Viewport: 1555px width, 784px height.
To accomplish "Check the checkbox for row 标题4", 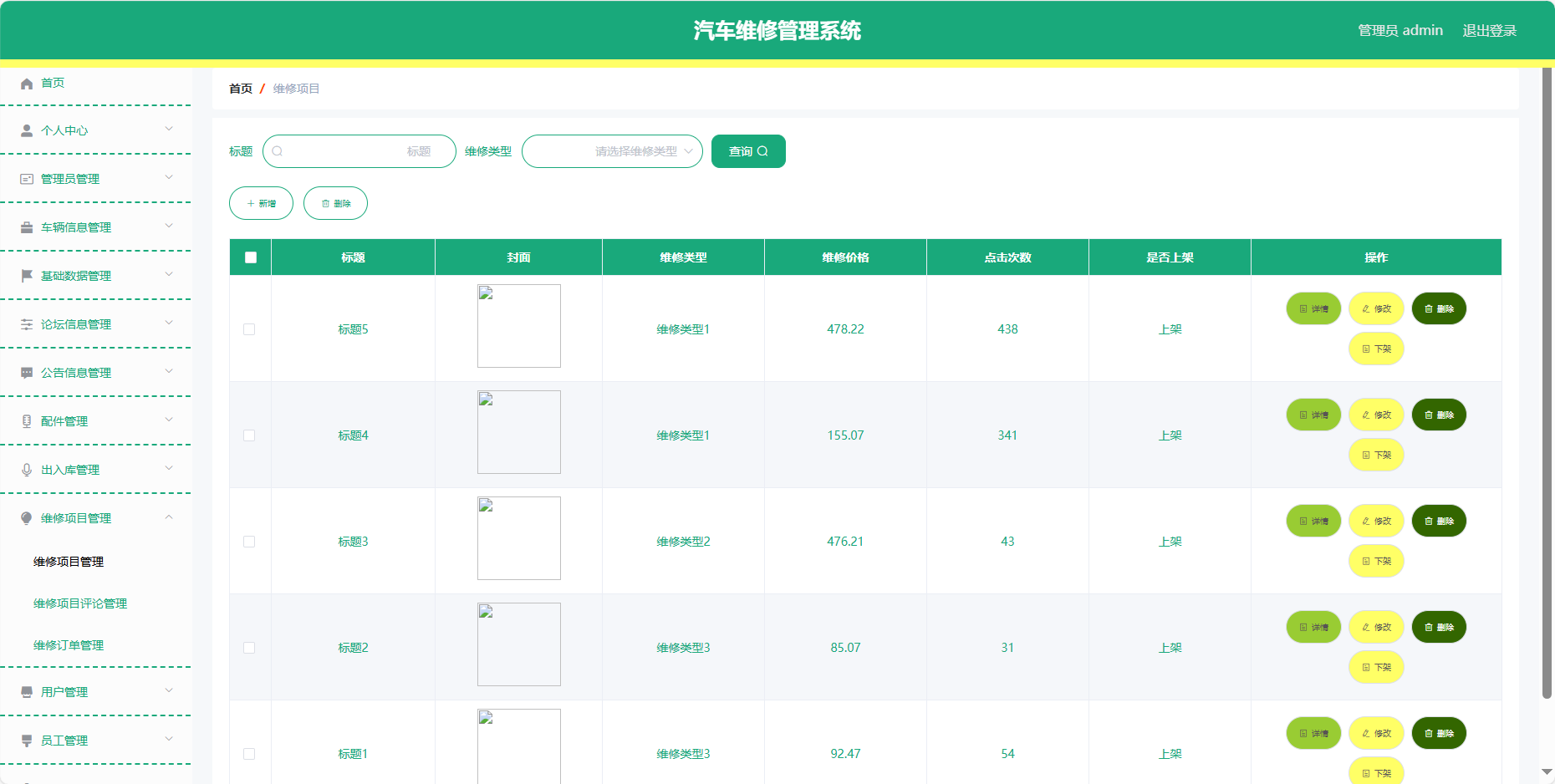I will pyautogui.click(x=249, y=435).
